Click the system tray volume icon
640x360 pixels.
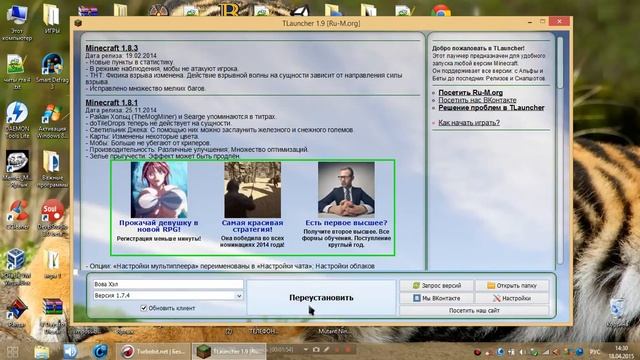[523, 352]
